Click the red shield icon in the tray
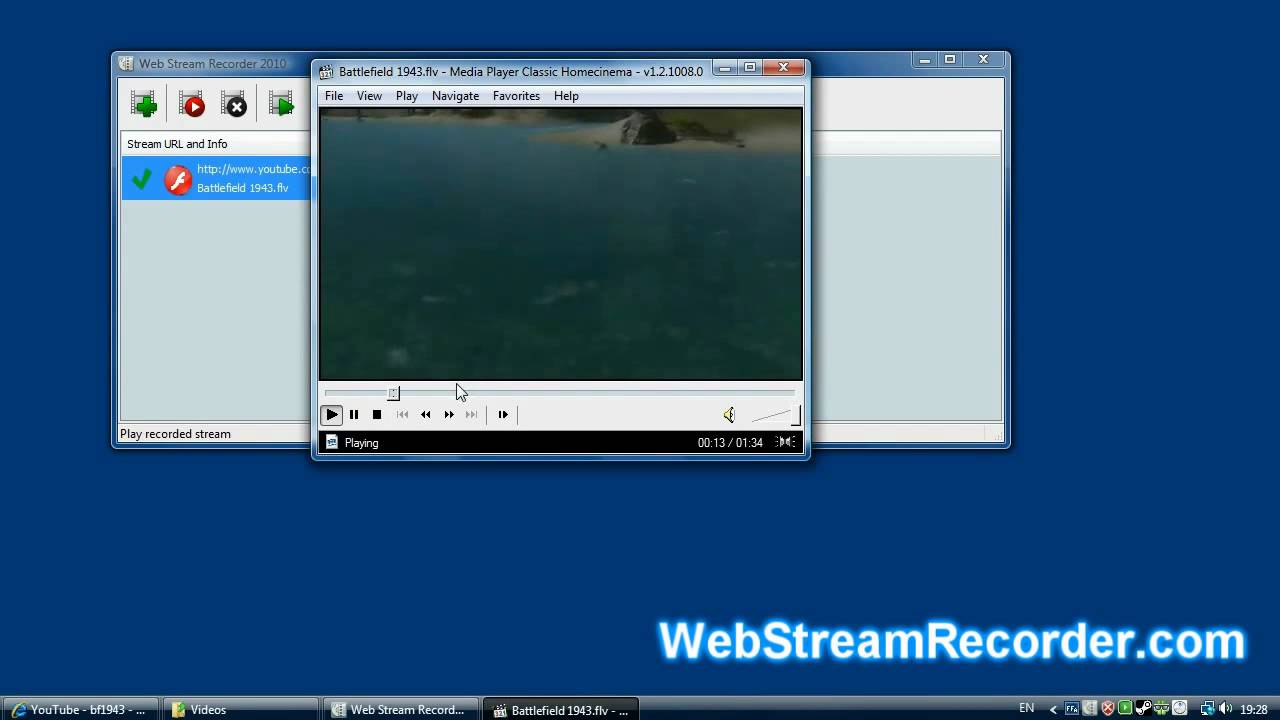1280x720 pixels. [1108, 709]
